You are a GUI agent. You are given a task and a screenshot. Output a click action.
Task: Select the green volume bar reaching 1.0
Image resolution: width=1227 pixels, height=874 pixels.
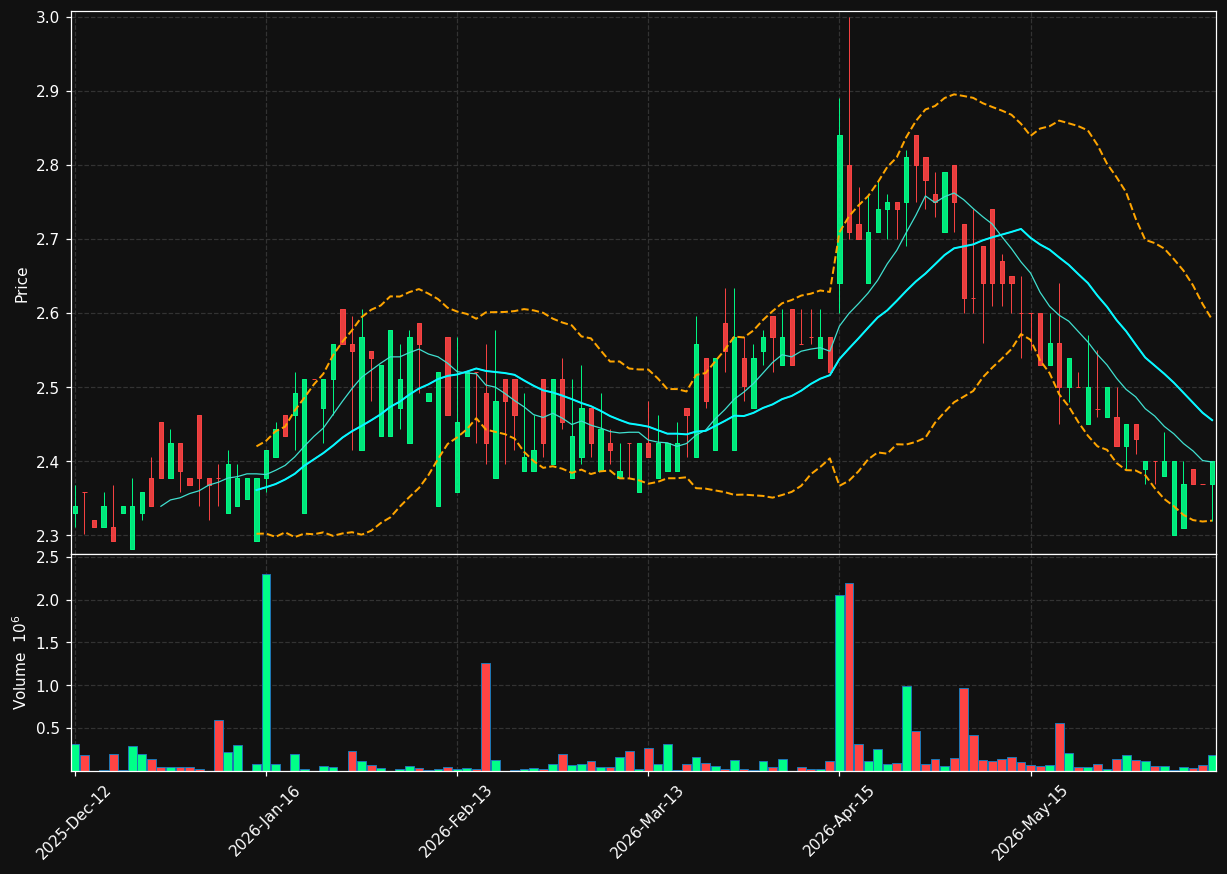click(906, 728)
